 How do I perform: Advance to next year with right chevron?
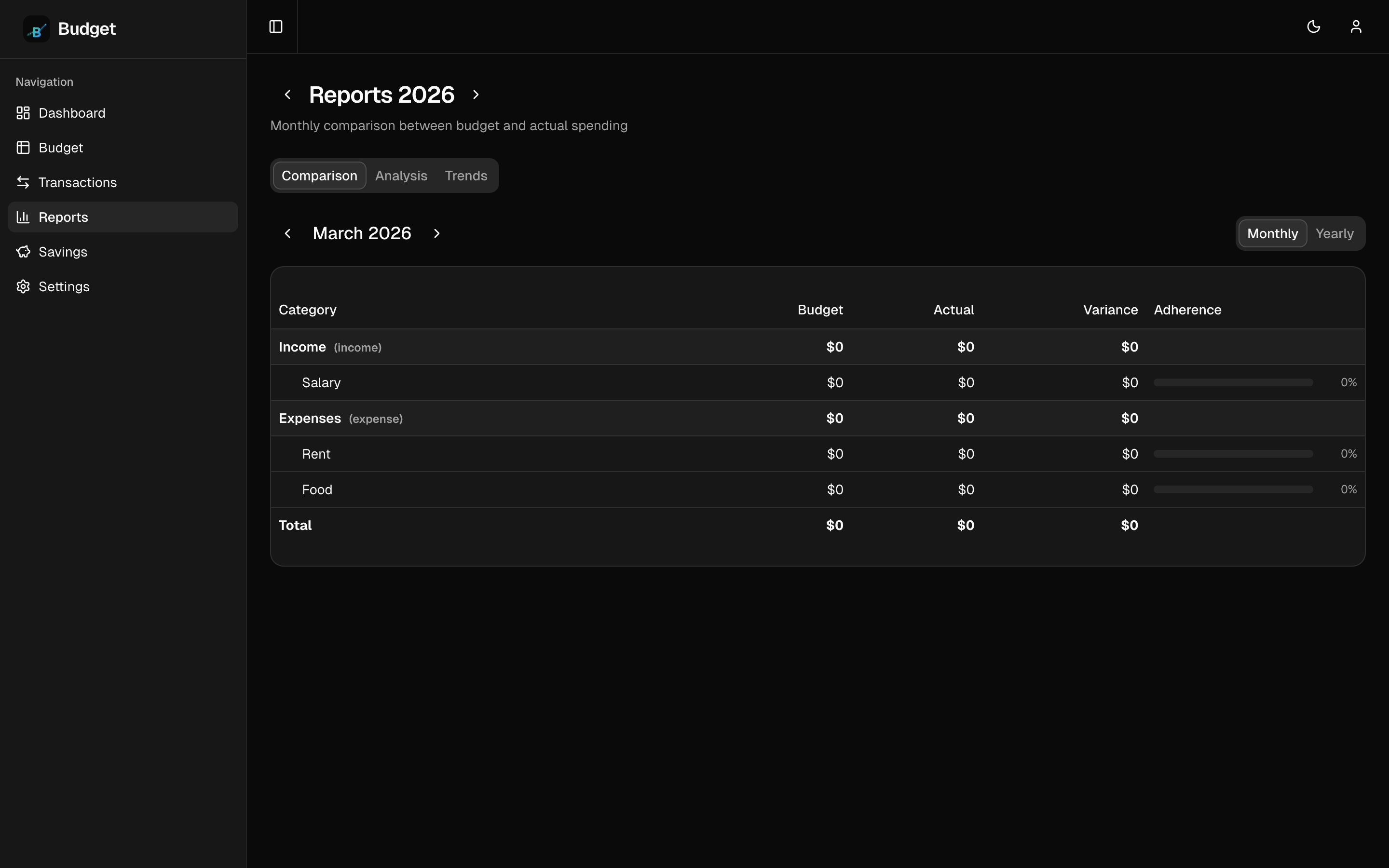476,94
